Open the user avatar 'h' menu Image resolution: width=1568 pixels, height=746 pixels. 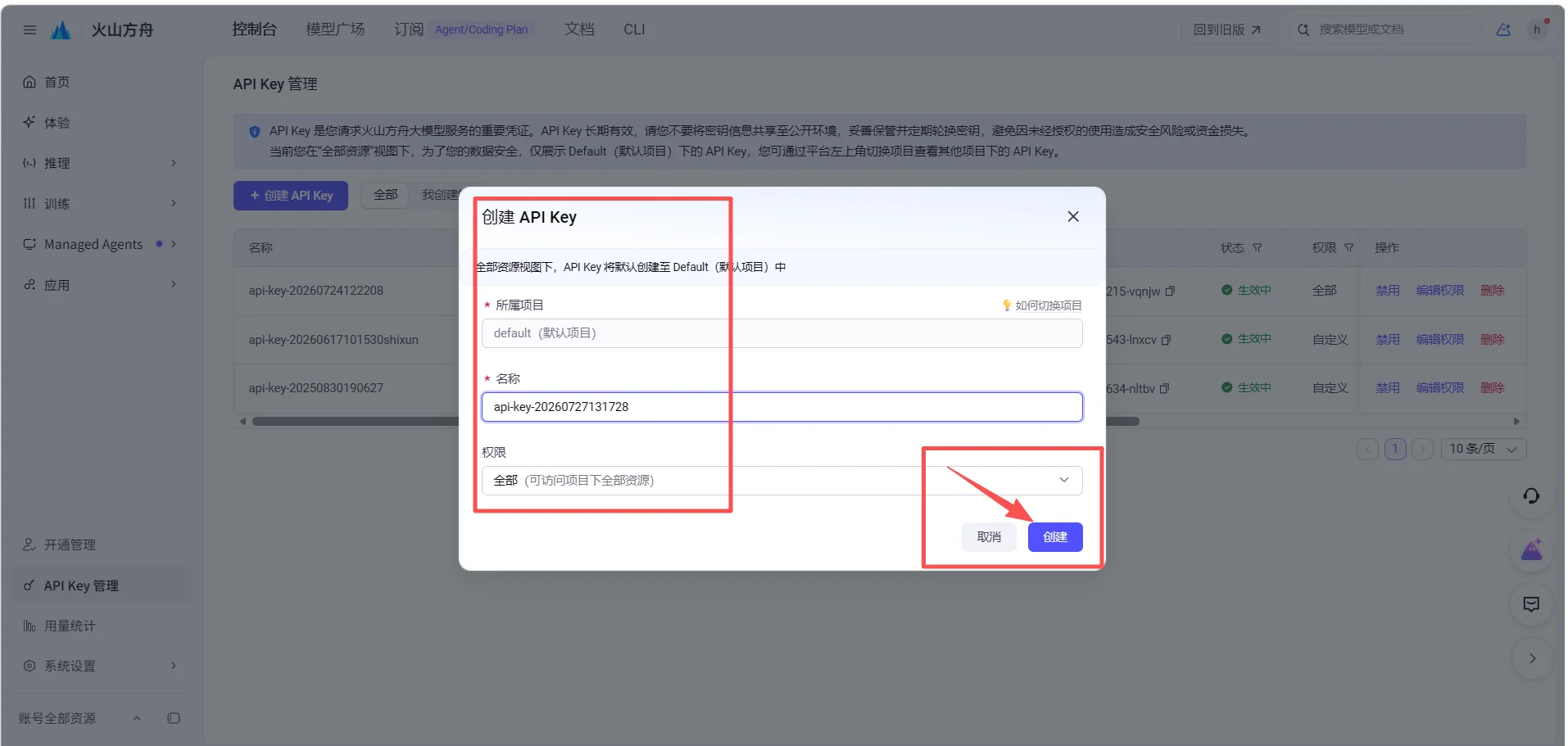[x=1537, y=29]
